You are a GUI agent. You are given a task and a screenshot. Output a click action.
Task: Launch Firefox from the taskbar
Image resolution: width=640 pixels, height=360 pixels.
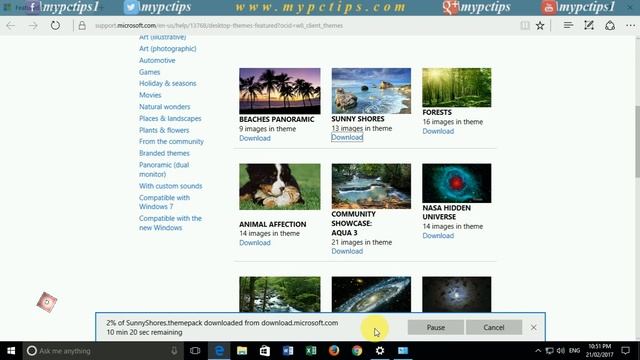pos(334,351)
